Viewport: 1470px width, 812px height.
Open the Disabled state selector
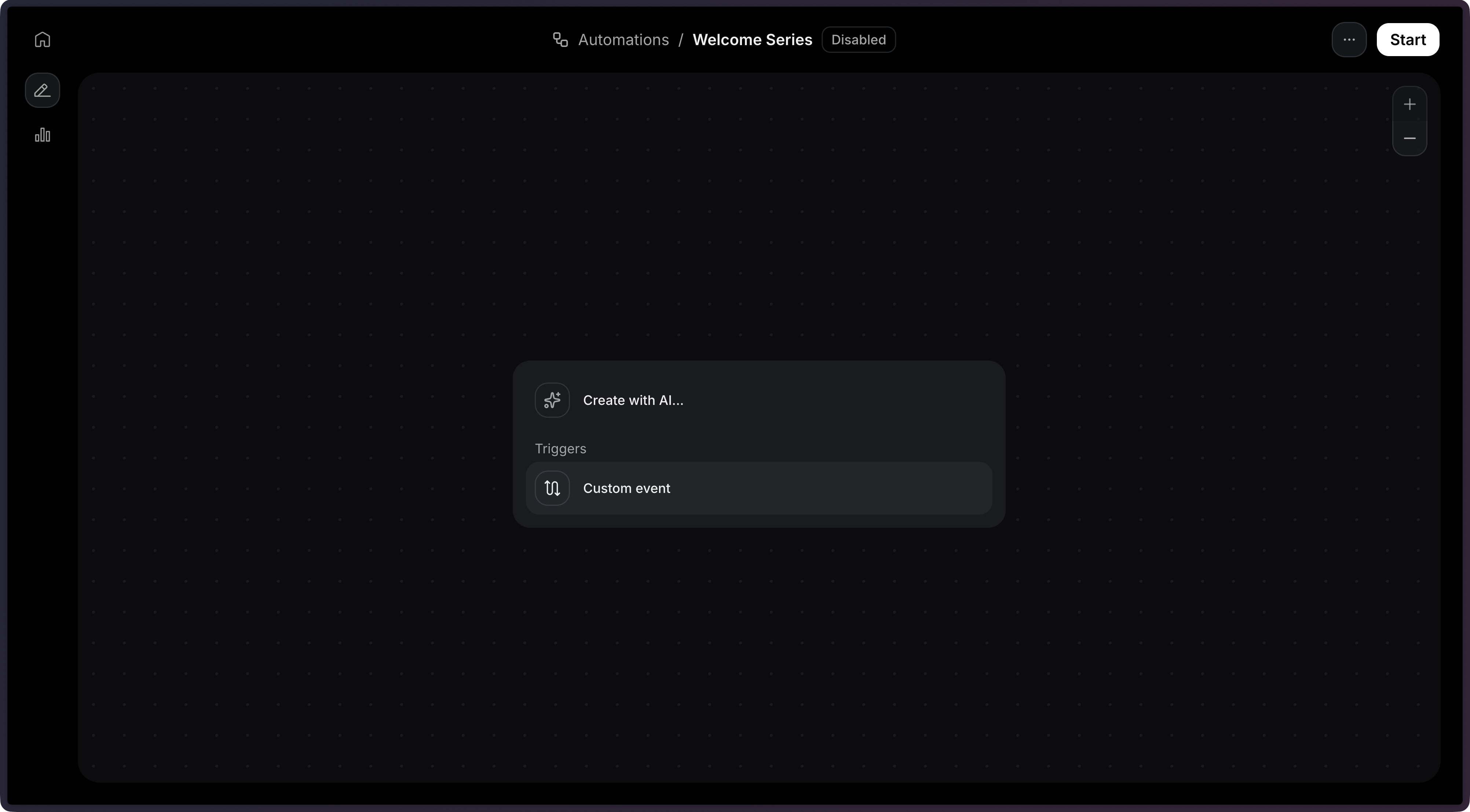pyautogui.click(x=858, y=39)
